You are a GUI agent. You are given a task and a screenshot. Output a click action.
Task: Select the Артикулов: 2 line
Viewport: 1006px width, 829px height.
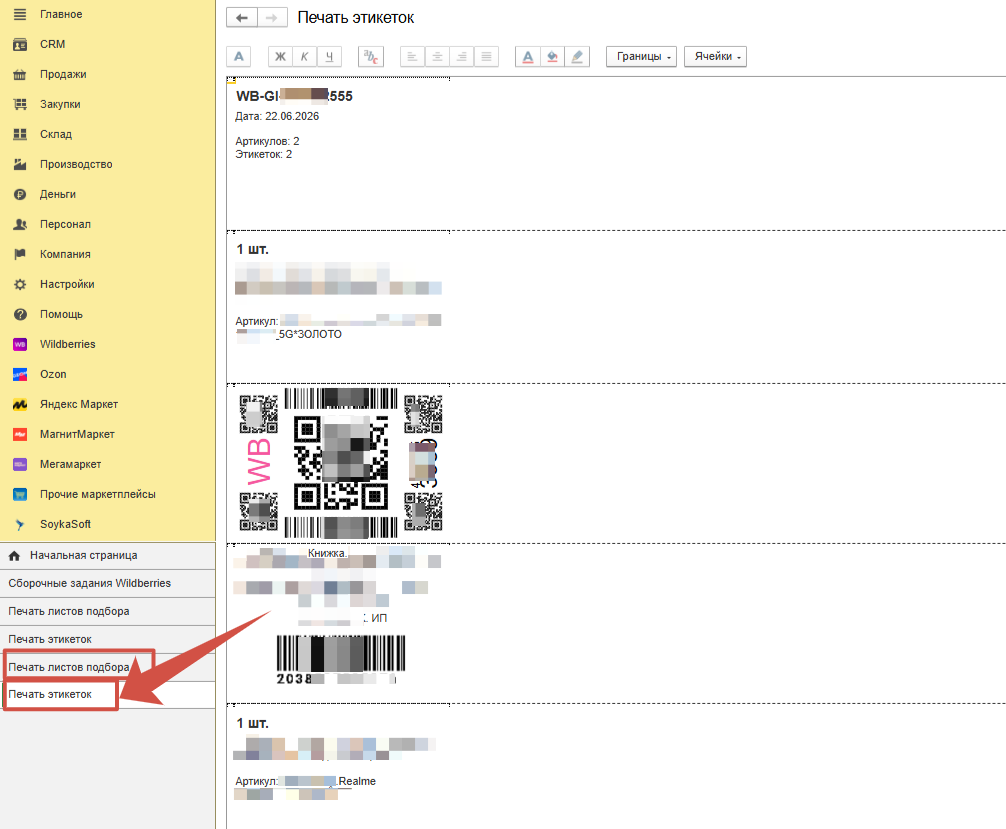[x=267, y=141]
